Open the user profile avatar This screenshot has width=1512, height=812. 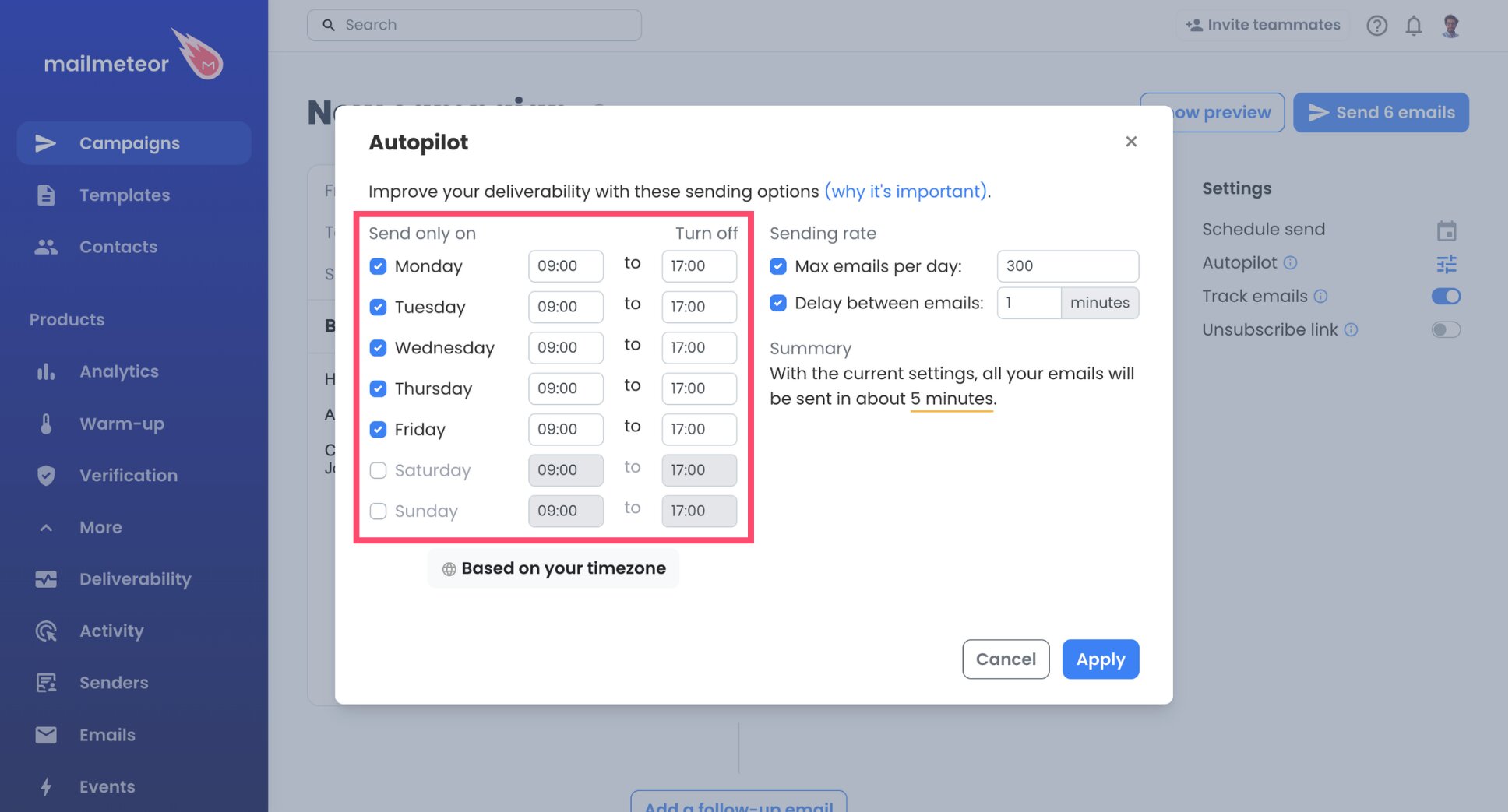coord(1450,26)
